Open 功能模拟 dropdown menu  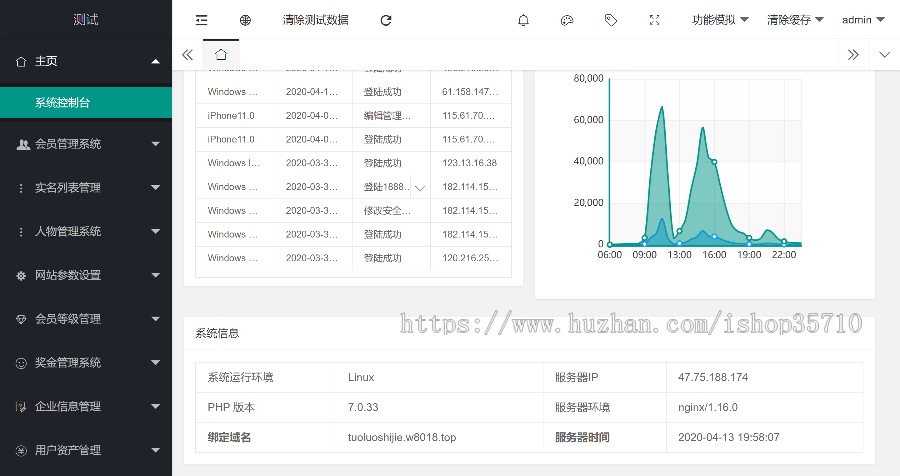point(720,20)
